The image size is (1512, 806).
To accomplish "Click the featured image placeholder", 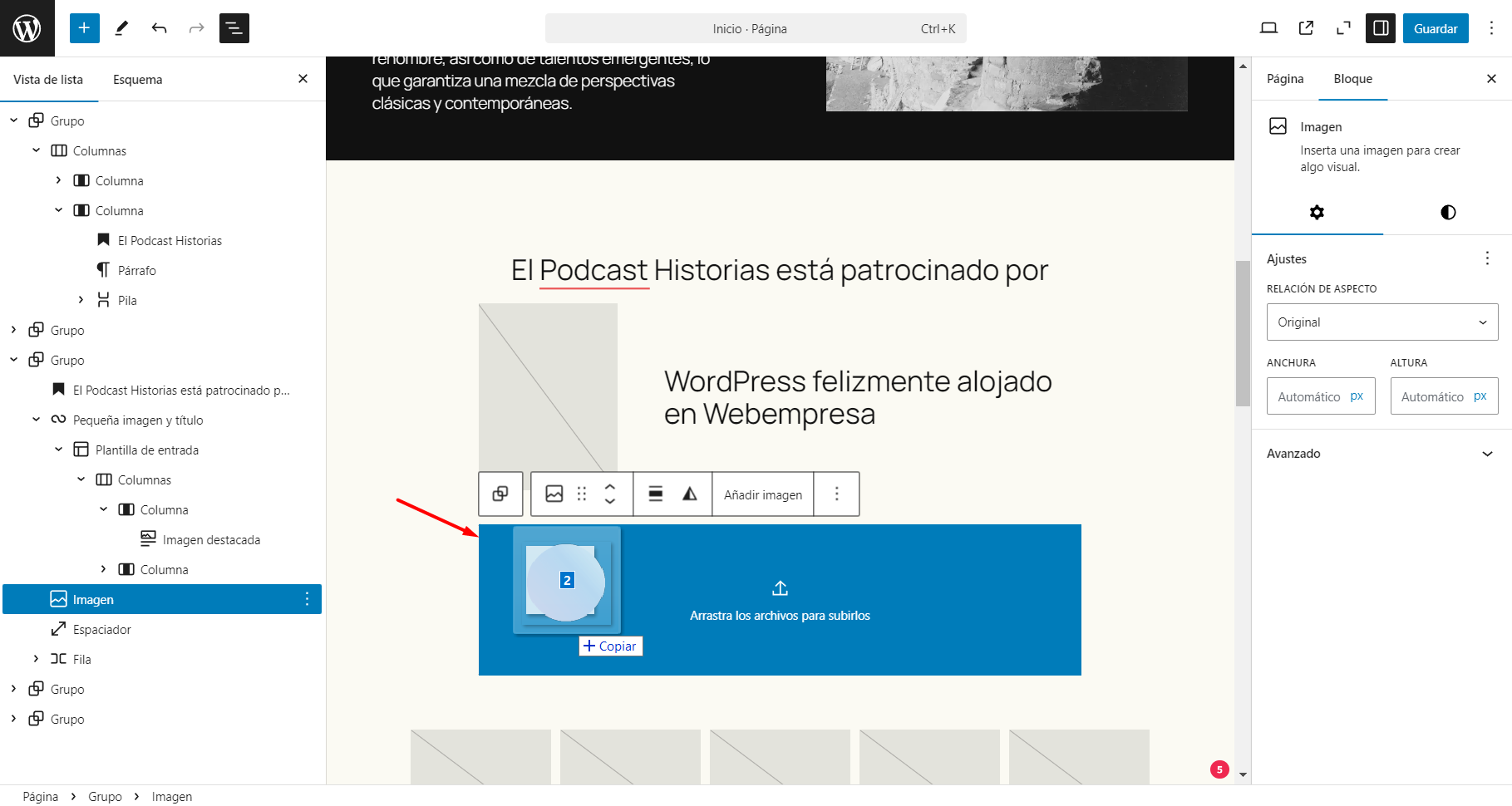I will pos(548,386).
